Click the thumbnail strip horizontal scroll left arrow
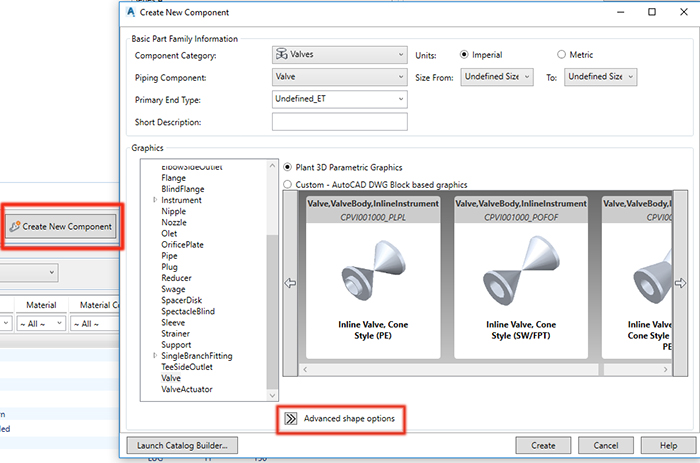The image size is (700, 463). click(305, 369)
